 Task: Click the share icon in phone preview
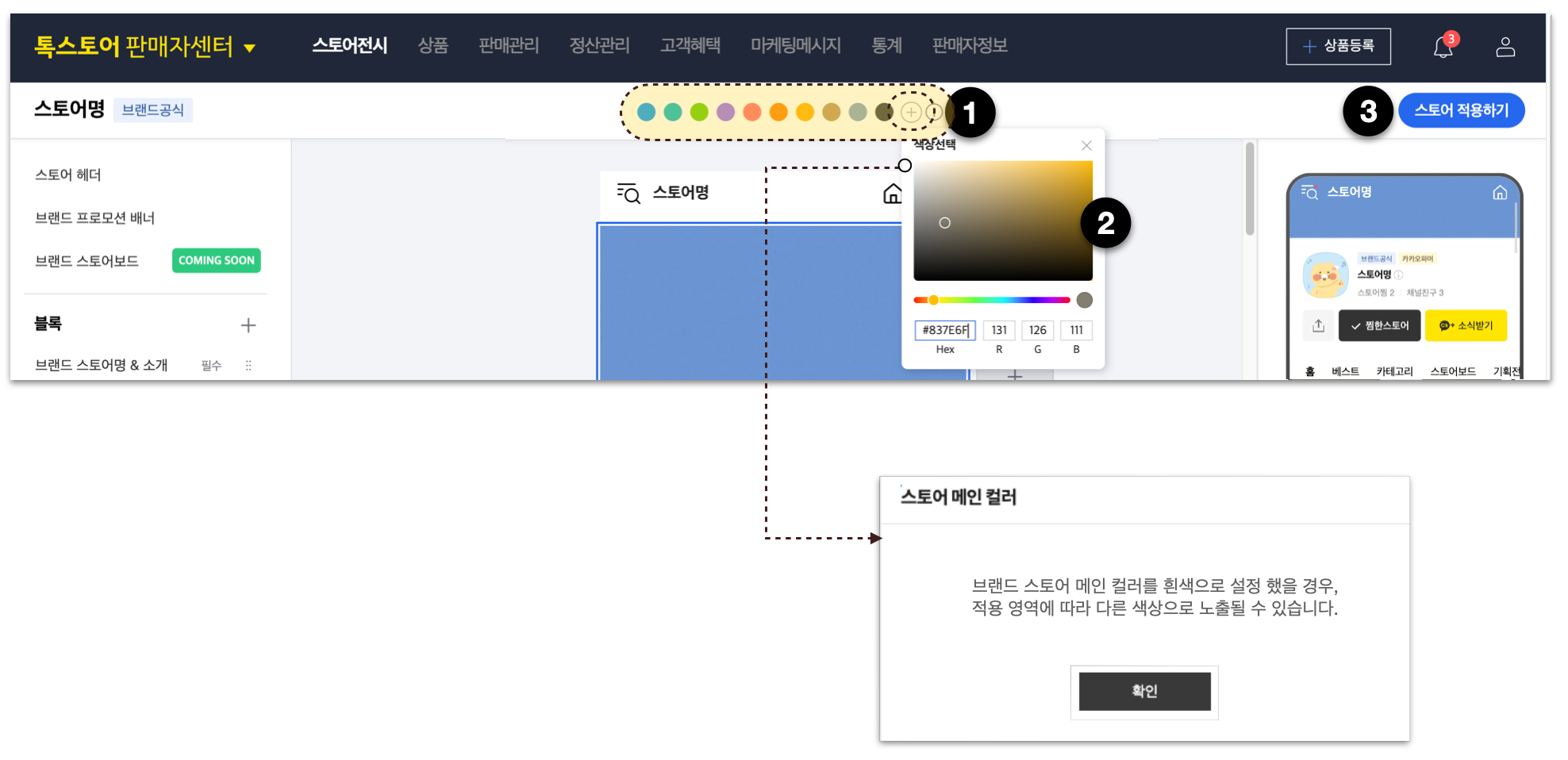pos(1318,326)
